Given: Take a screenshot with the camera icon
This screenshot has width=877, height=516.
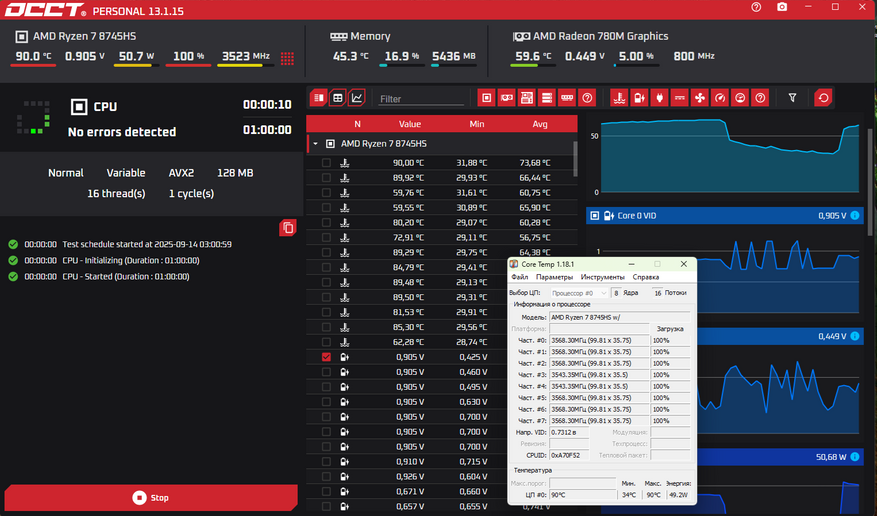Looking at the screenshot, I should coord(782,7).
